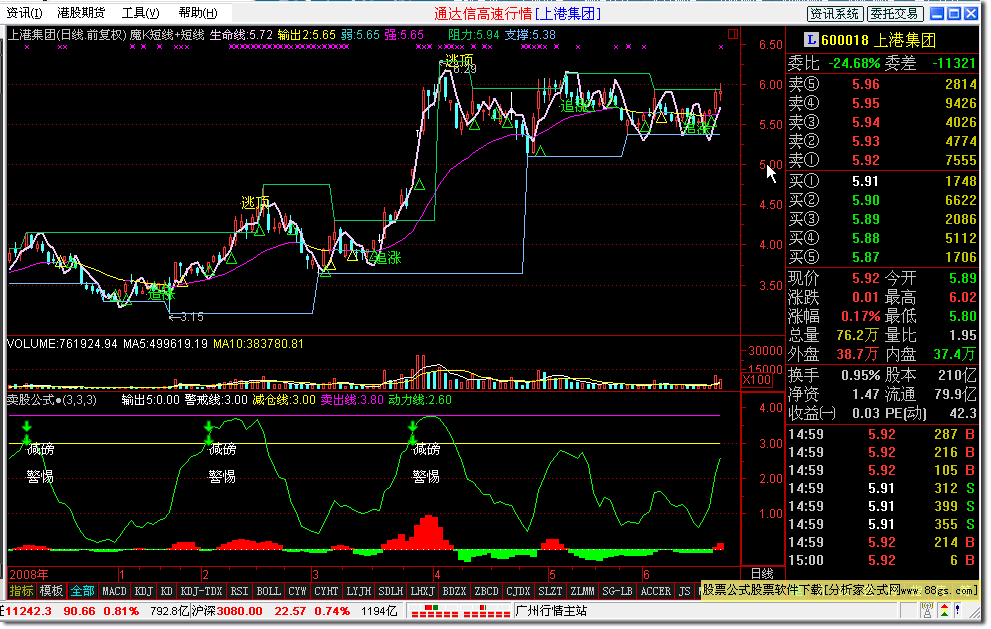Click the 买① price 5.91 row
991x629 pixels.
point(882,181)
